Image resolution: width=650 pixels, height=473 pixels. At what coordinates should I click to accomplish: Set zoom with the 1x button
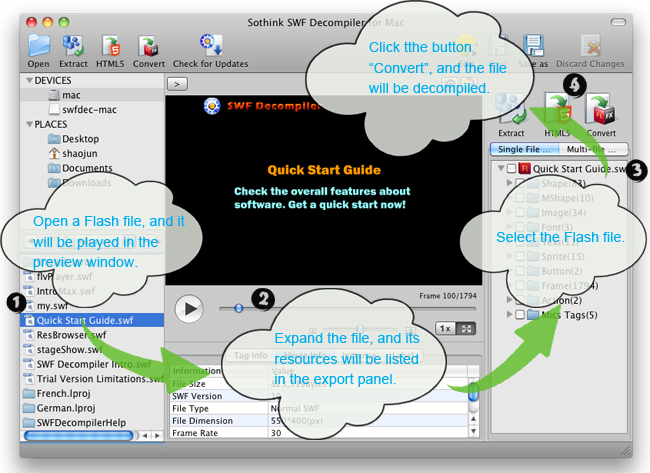pos(446,329)
